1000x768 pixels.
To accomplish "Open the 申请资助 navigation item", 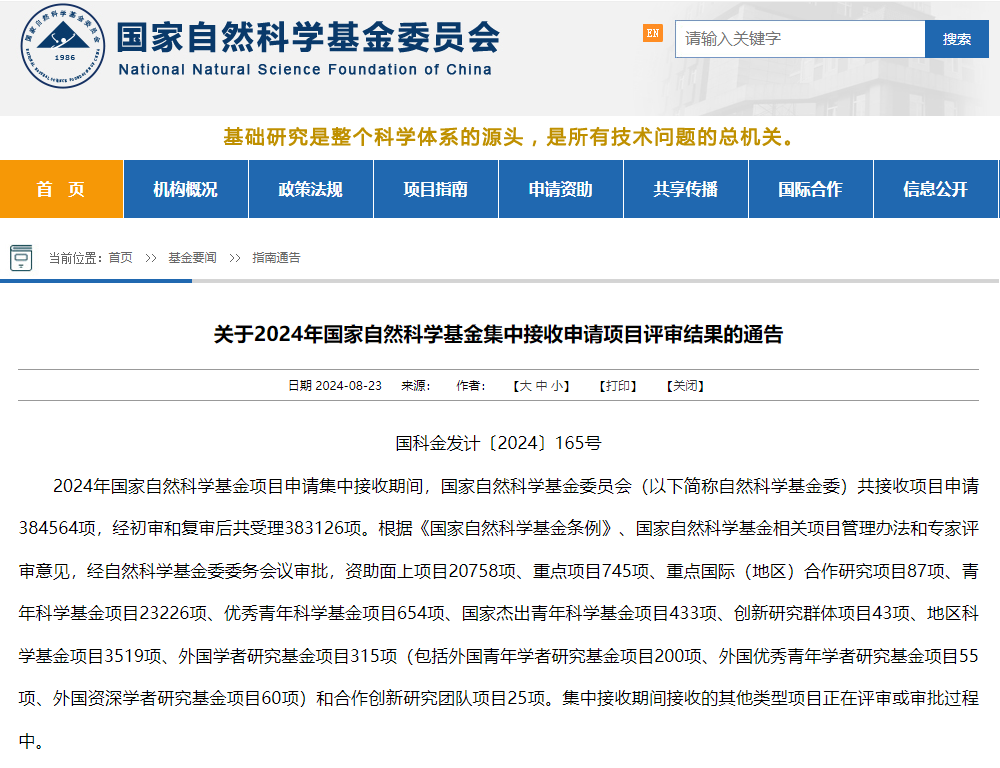I will (560, 189).
